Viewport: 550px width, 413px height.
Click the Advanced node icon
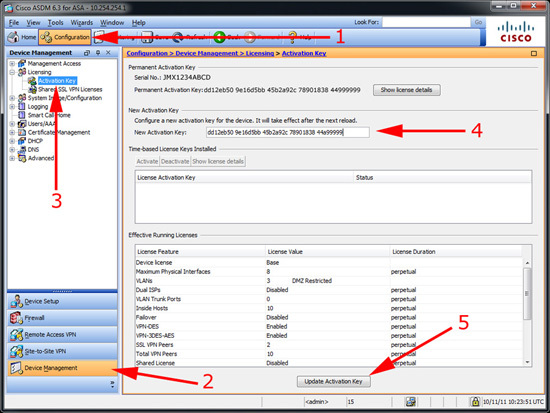click(22, 158)
